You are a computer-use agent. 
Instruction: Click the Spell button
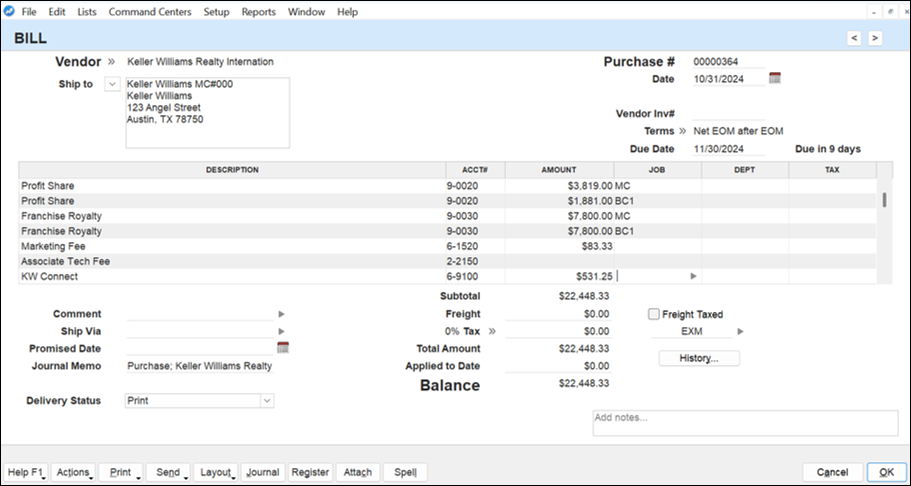point(406,473)
